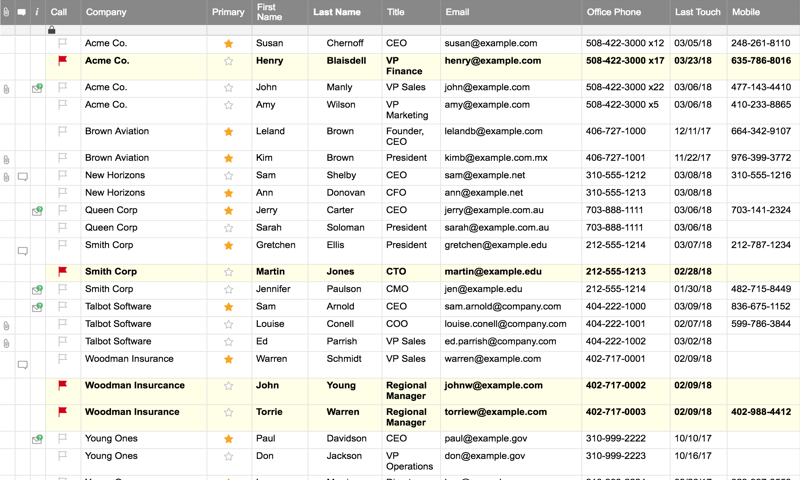Enable the Primary star for Martin Jones
800x480 pixels.
coord(229,272)
